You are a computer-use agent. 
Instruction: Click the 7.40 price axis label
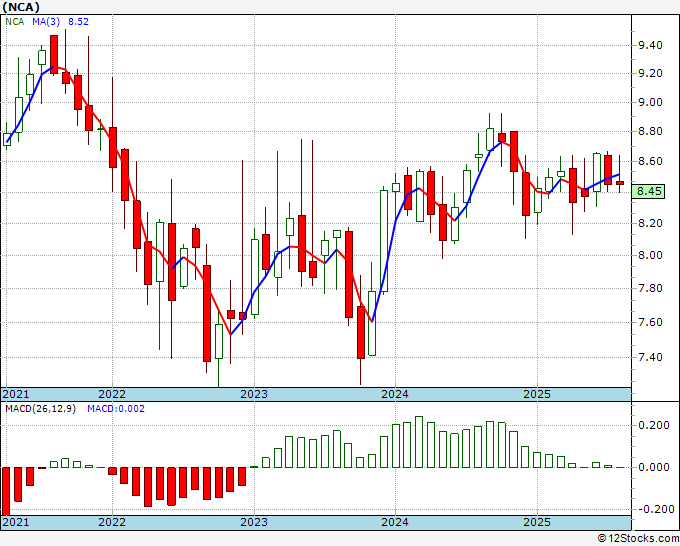(x=650, y=357)
